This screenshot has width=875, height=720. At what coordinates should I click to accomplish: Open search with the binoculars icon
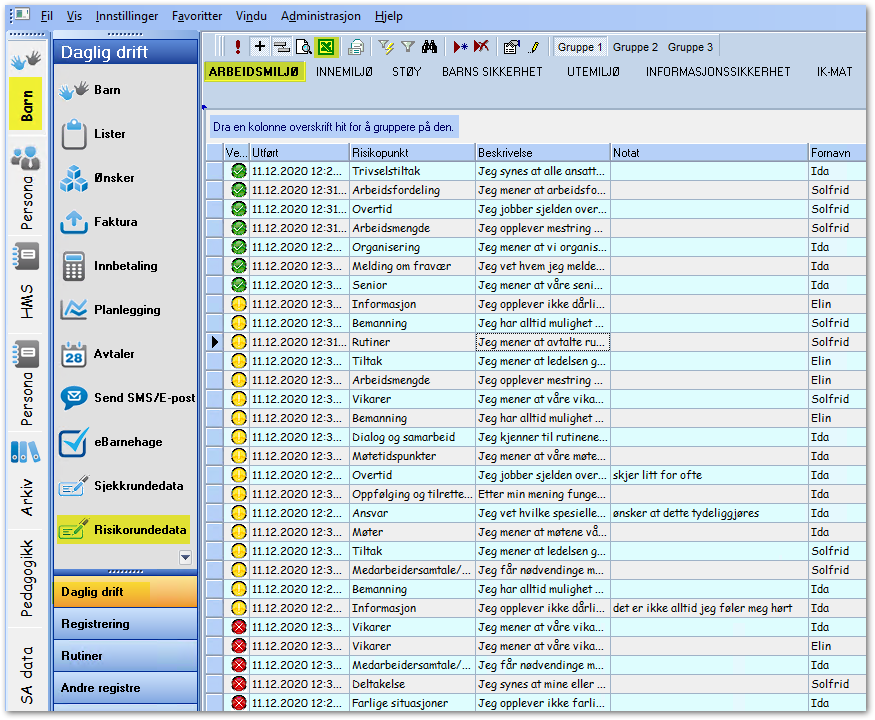click(x=429, y=47)
